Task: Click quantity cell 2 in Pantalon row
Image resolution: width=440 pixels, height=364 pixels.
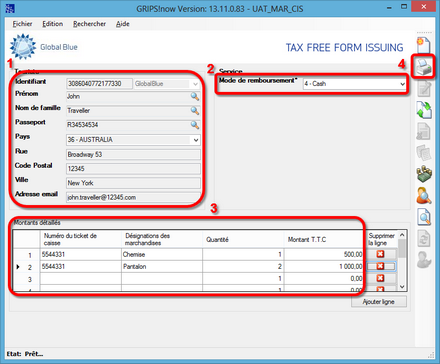Action: click(243, 267)
